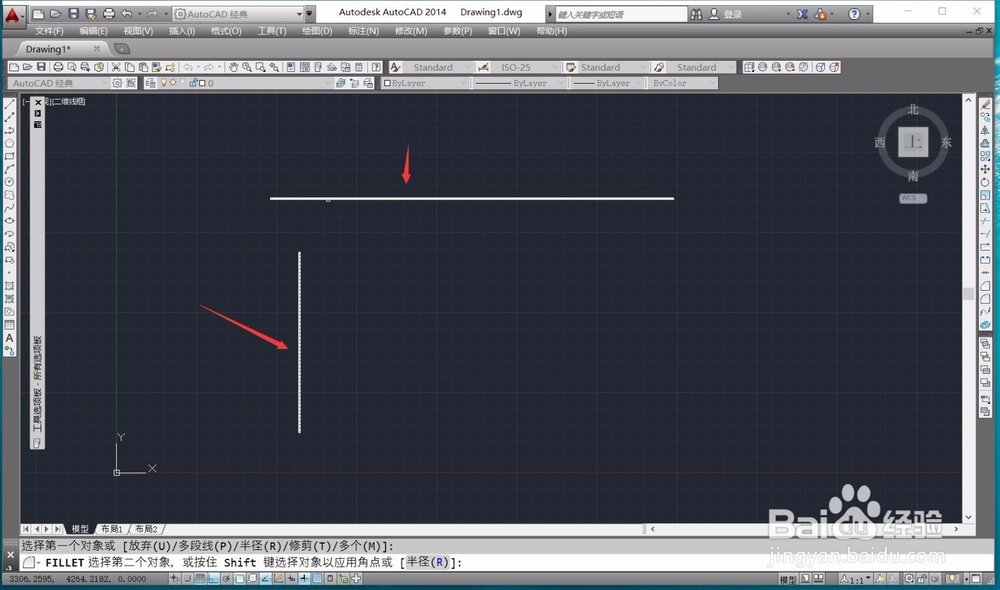This screenshot has width=1000, height=590.
Task: Toggle Grid Display in status bar
Action: click(200, 579)
